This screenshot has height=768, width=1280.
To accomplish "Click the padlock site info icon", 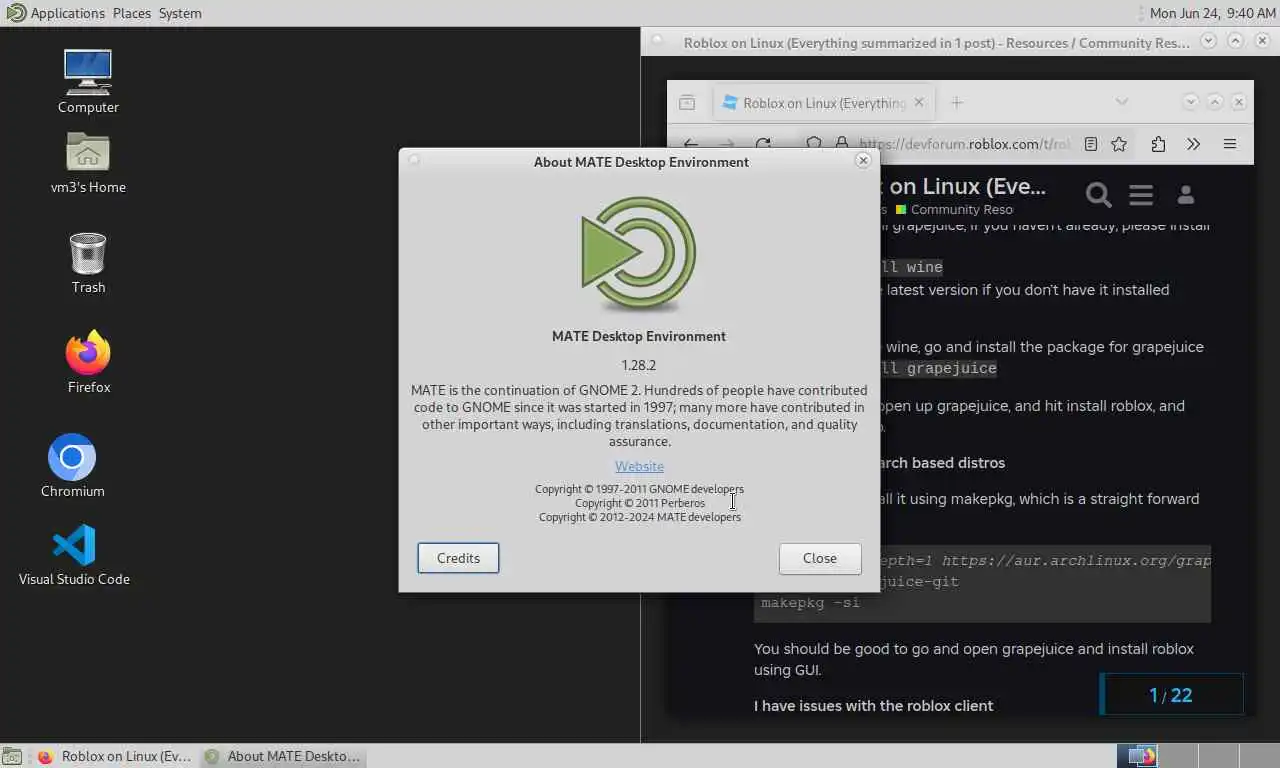I will tap(841, 144).
